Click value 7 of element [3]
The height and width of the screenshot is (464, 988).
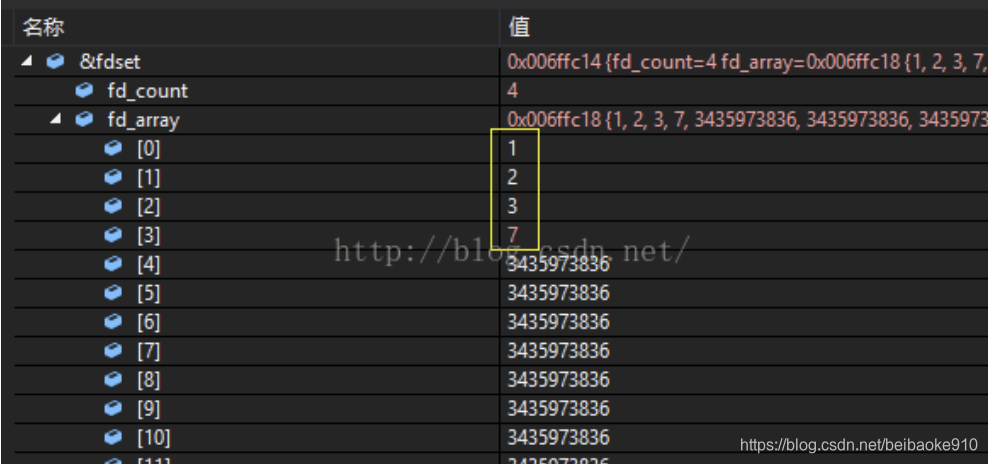click(x=512, y=235)
